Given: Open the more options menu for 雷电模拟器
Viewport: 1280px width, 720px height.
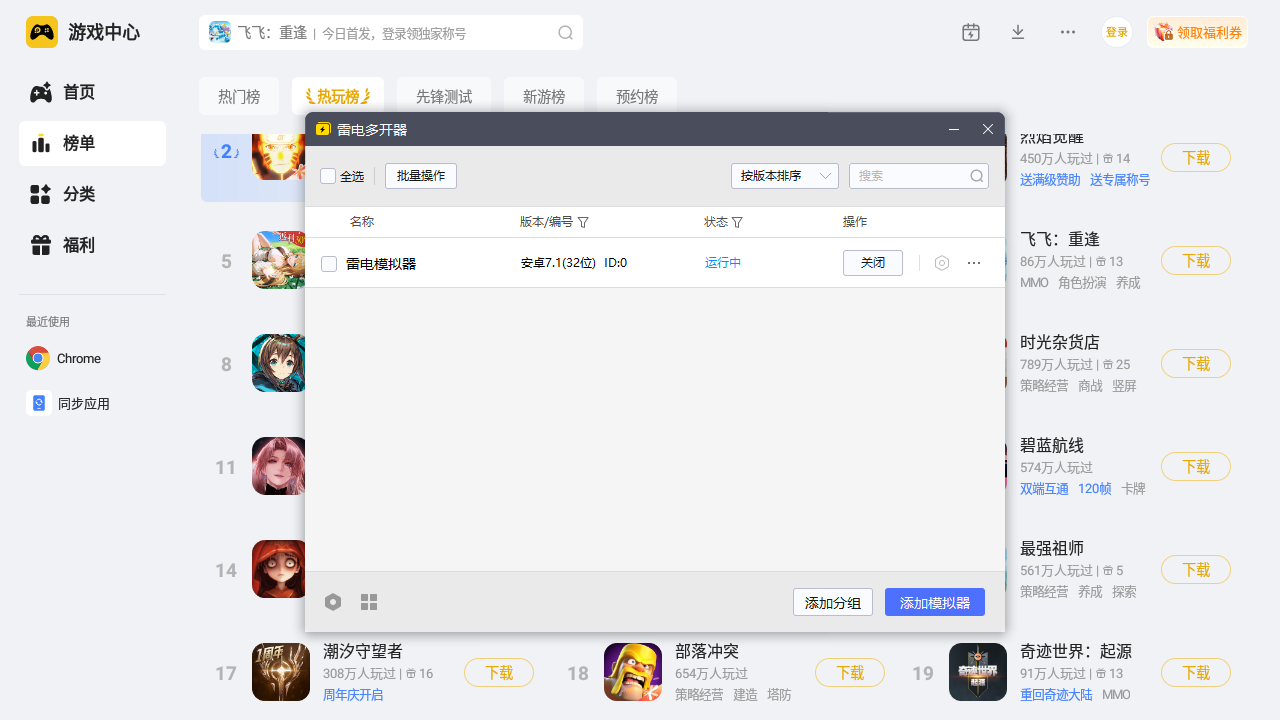Looking at the screenshot, I should (x=973, y=262).
